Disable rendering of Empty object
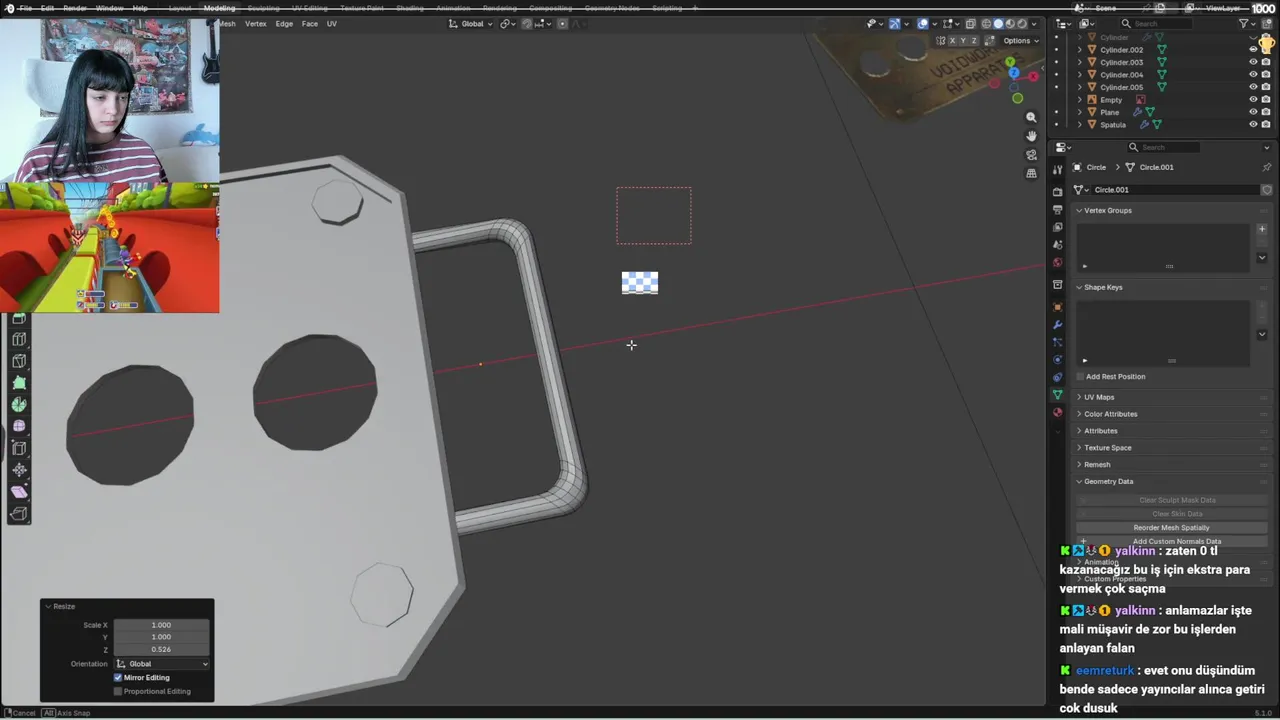Image resolution: width=1280 pixels, height=720 pixels. (x=1266, y=99)
